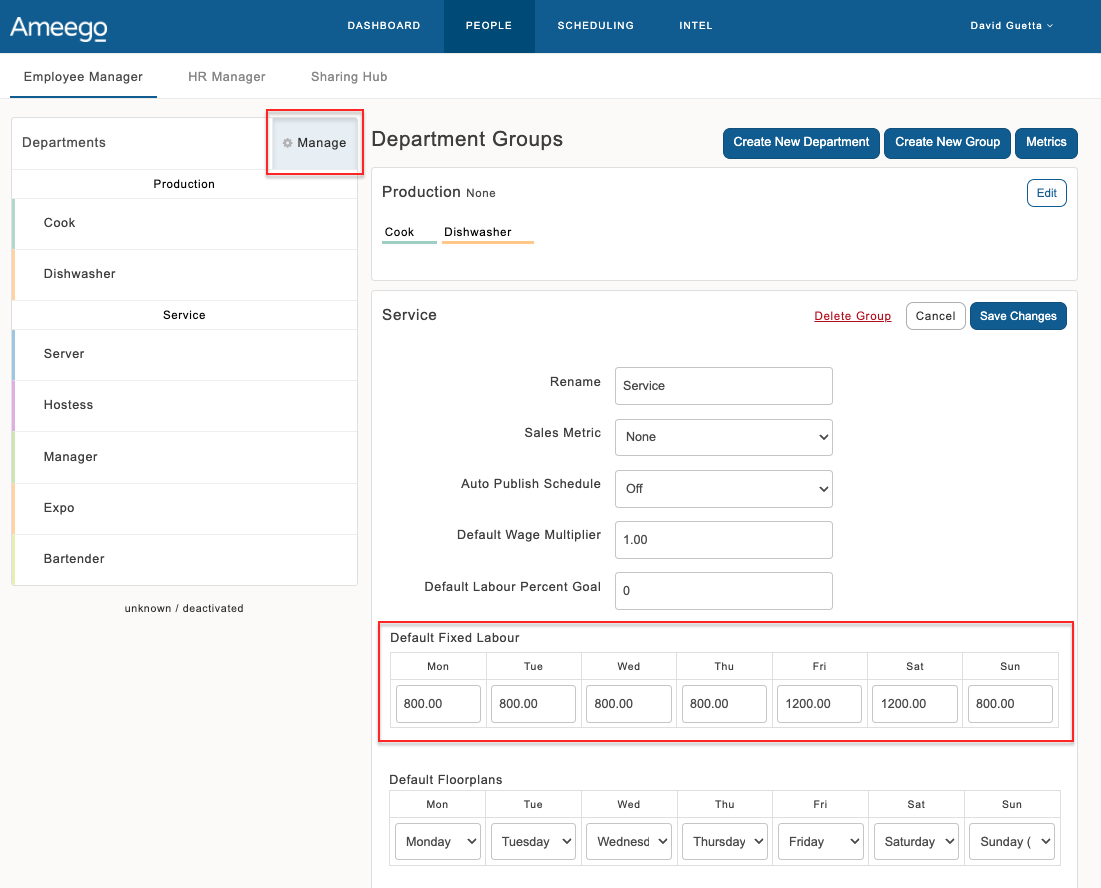The image size is (1101, 888).
Task: Open the Auto Publish Schedule dropdown
Action: click(723, 489)
